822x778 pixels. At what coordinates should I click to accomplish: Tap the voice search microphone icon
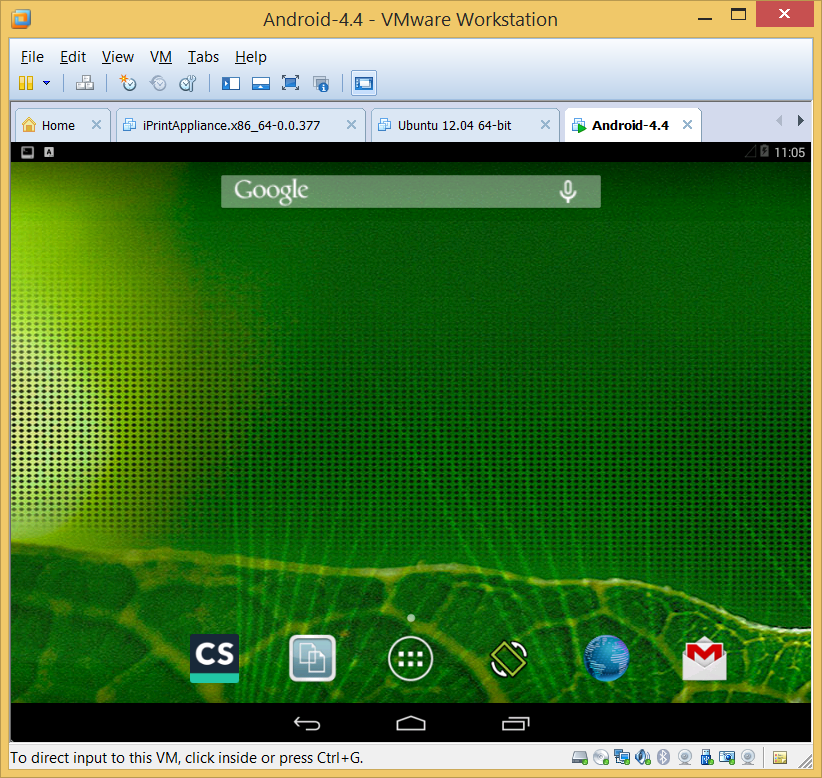coord(568,191)
